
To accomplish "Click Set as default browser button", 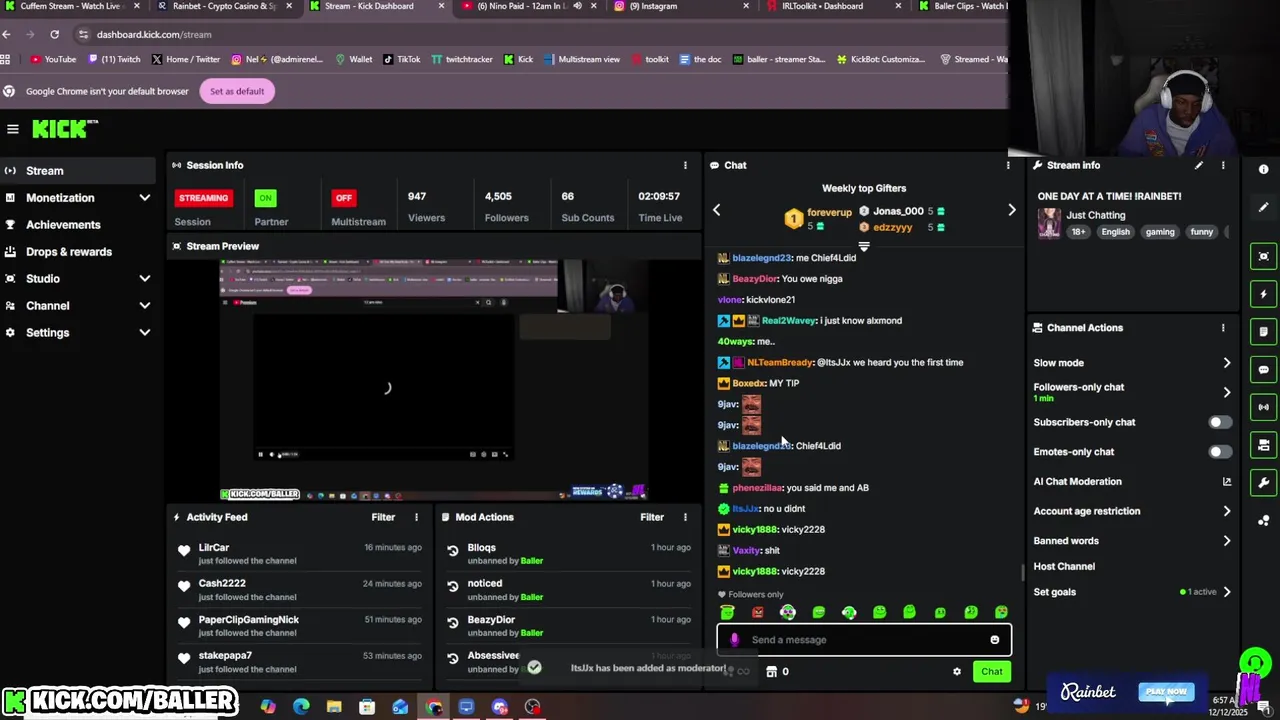I will [x=237, y=91].
